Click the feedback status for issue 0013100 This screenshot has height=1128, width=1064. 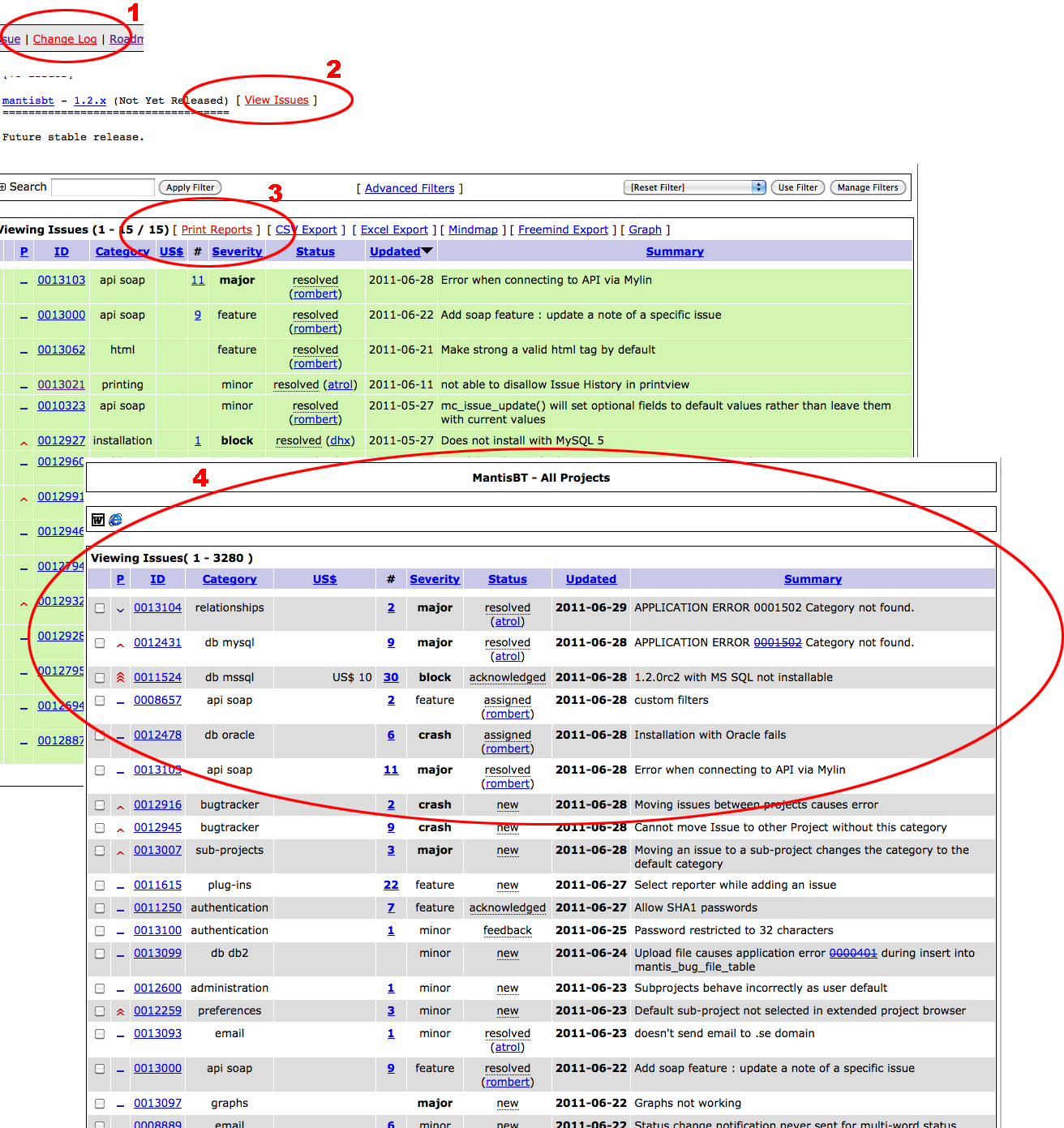click(508, 930)
